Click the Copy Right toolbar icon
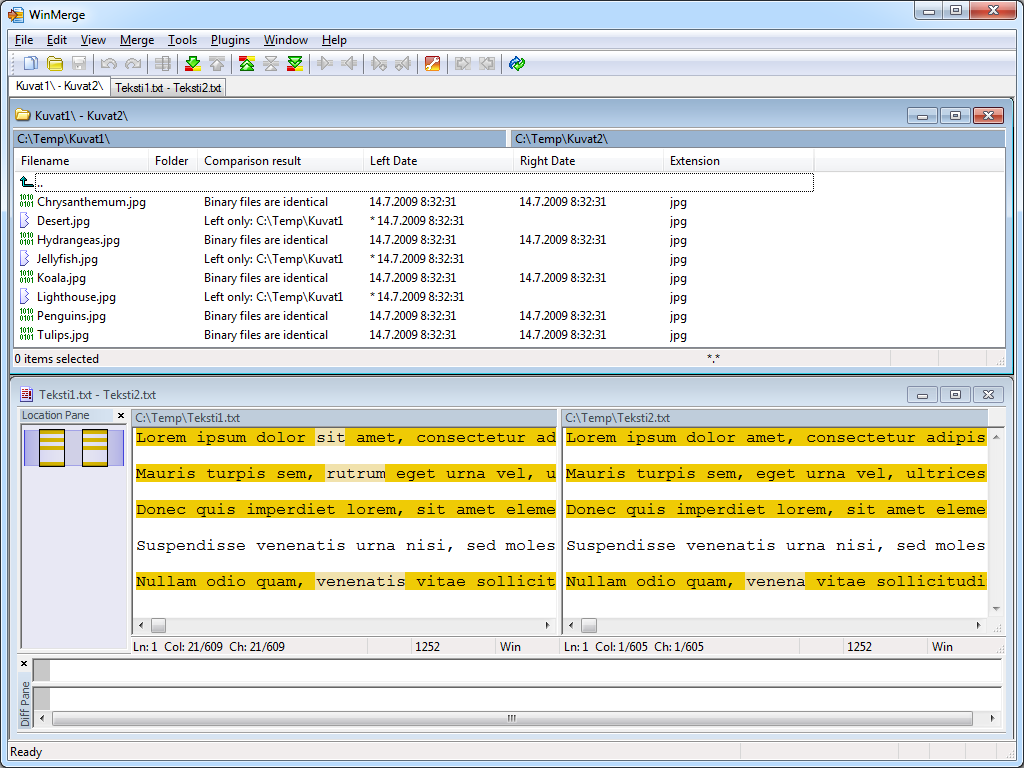Image resolution: width=1024 pixels, height=768 pixels. (x=325, y=63)
